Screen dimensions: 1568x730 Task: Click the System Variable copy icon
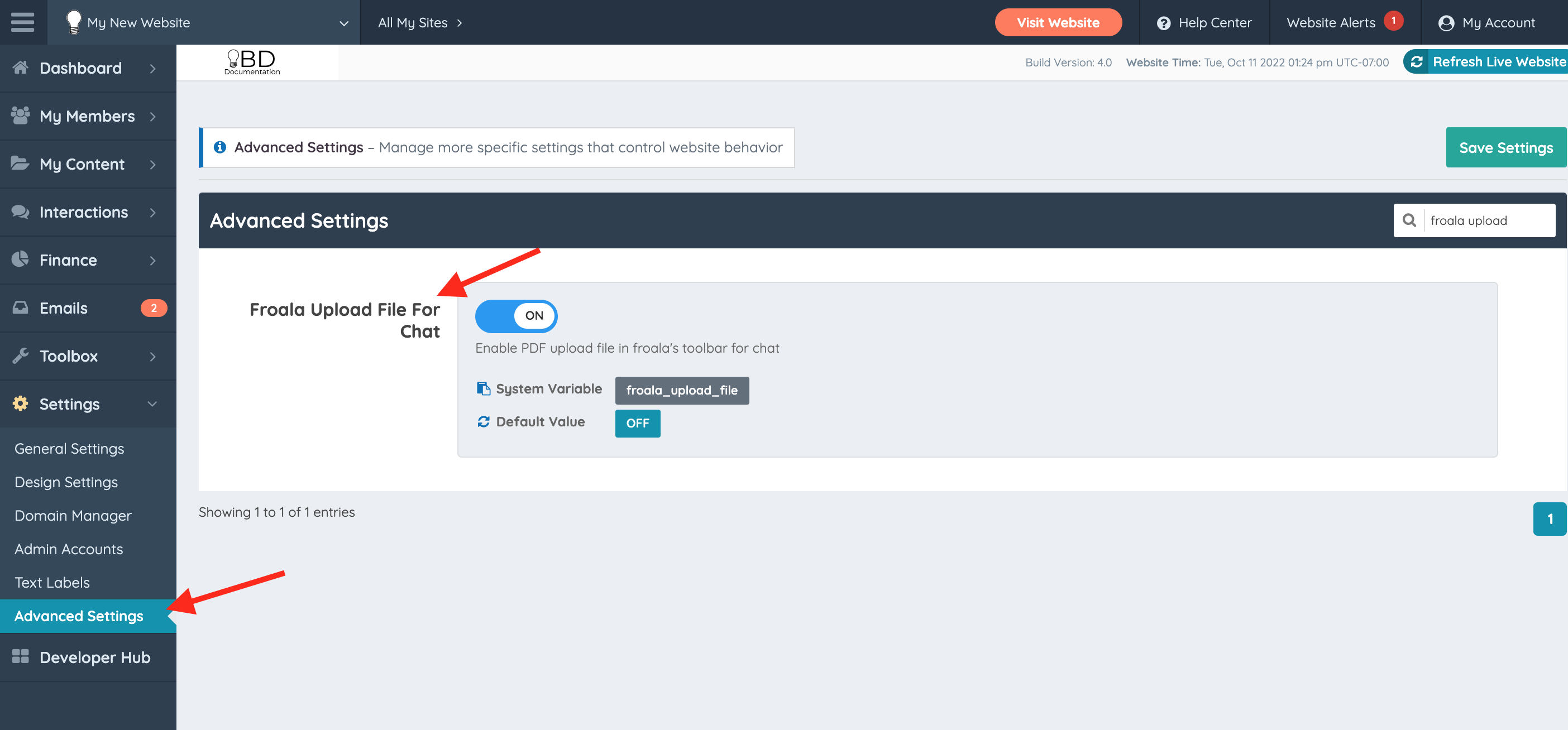pyautogui.click(x=484, y=389)
